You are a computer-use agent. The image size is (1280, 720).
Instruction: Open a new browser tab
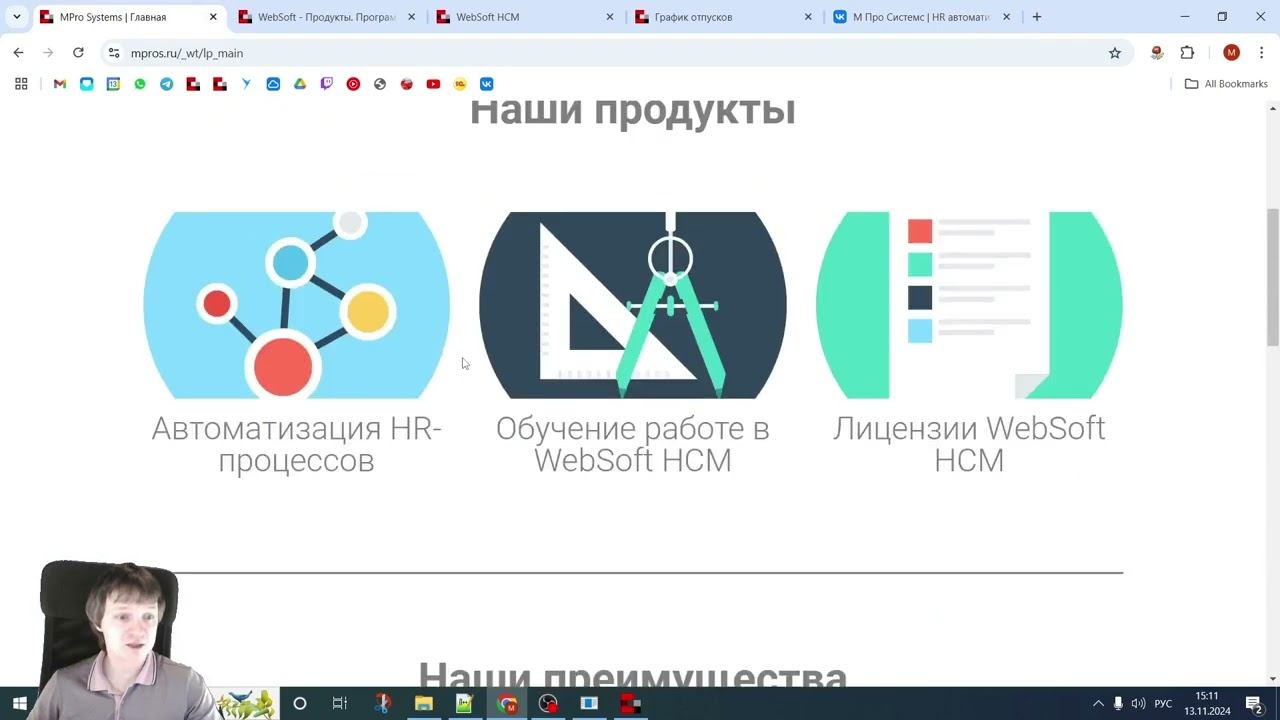pos(1036,17)
